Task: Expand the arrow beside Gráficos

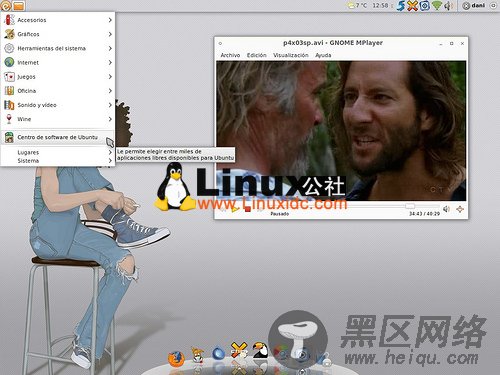Action: pyautogui.click(x=110, y=34)
